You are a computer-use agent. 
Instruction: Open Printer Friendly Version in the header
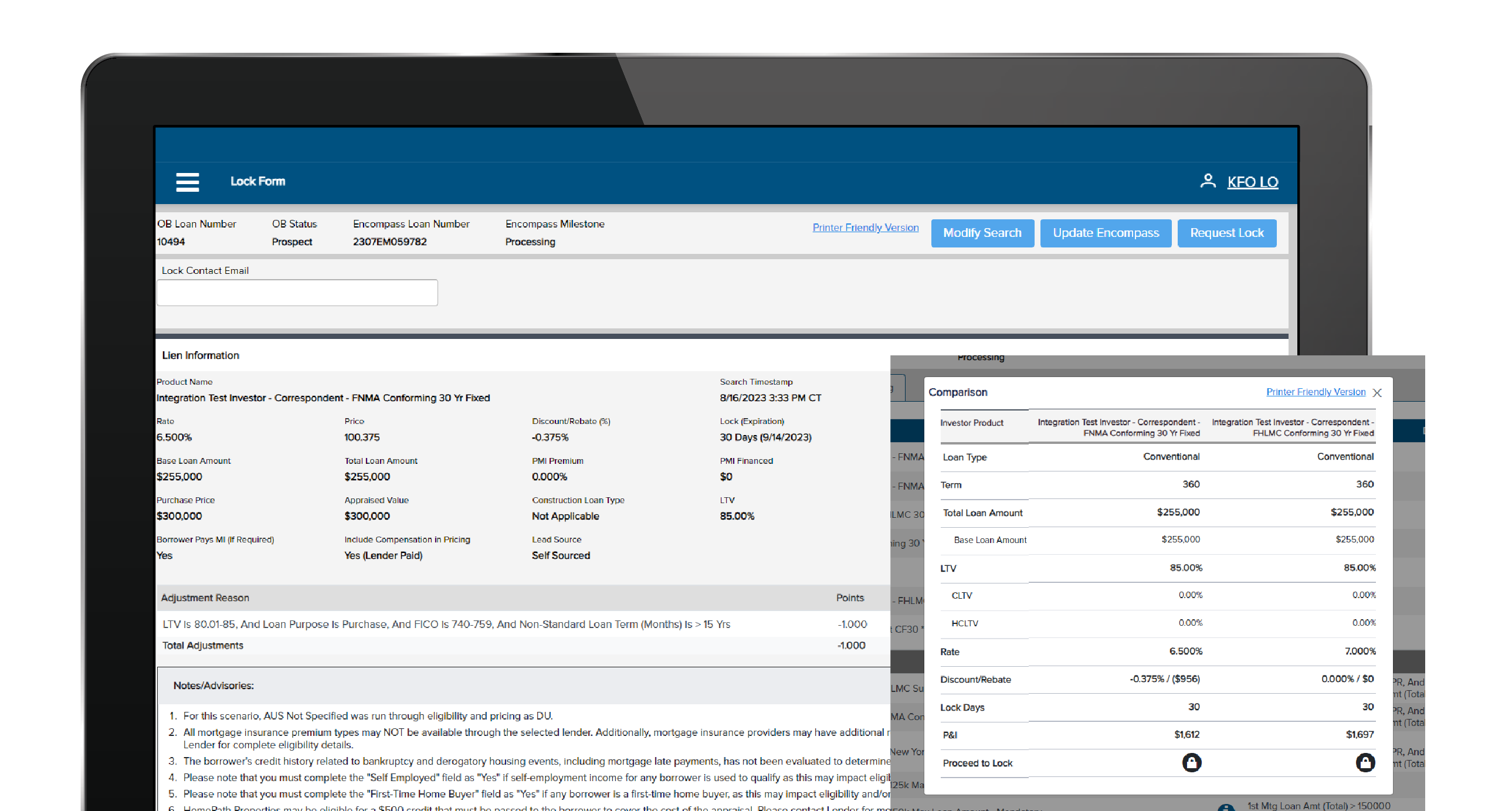click(x=865, y=228)
